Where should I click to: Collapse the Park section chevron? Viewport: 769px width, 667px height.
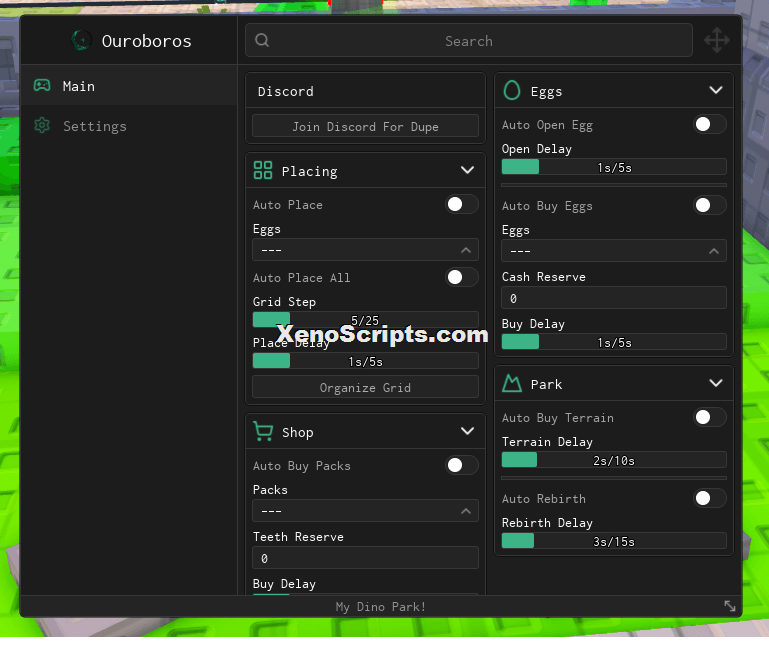click(x=716, y=383)
